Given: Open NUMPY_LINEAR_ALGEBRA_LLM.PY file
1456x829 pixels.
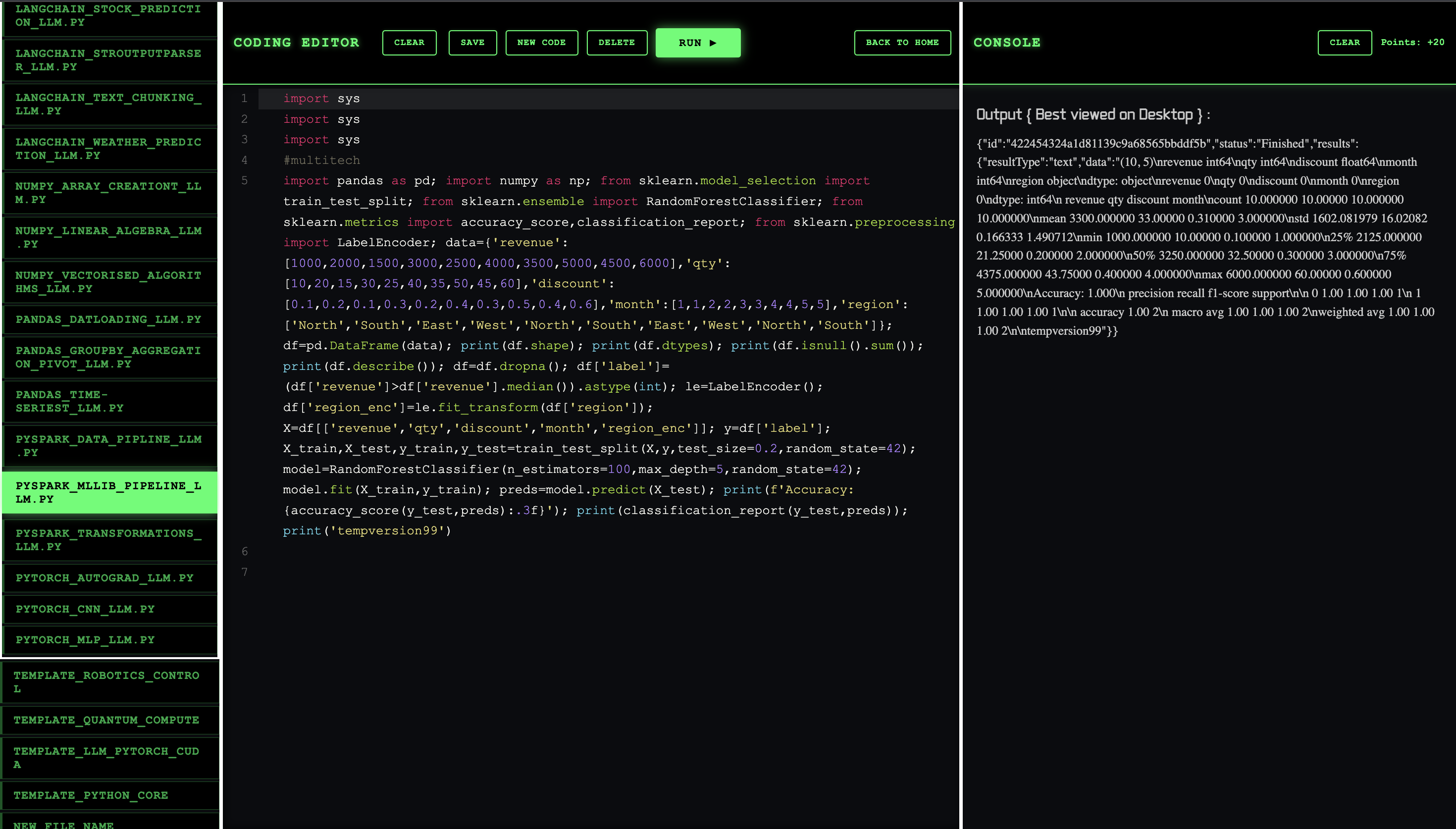Looking at the screenshot, I should (110, 238).
